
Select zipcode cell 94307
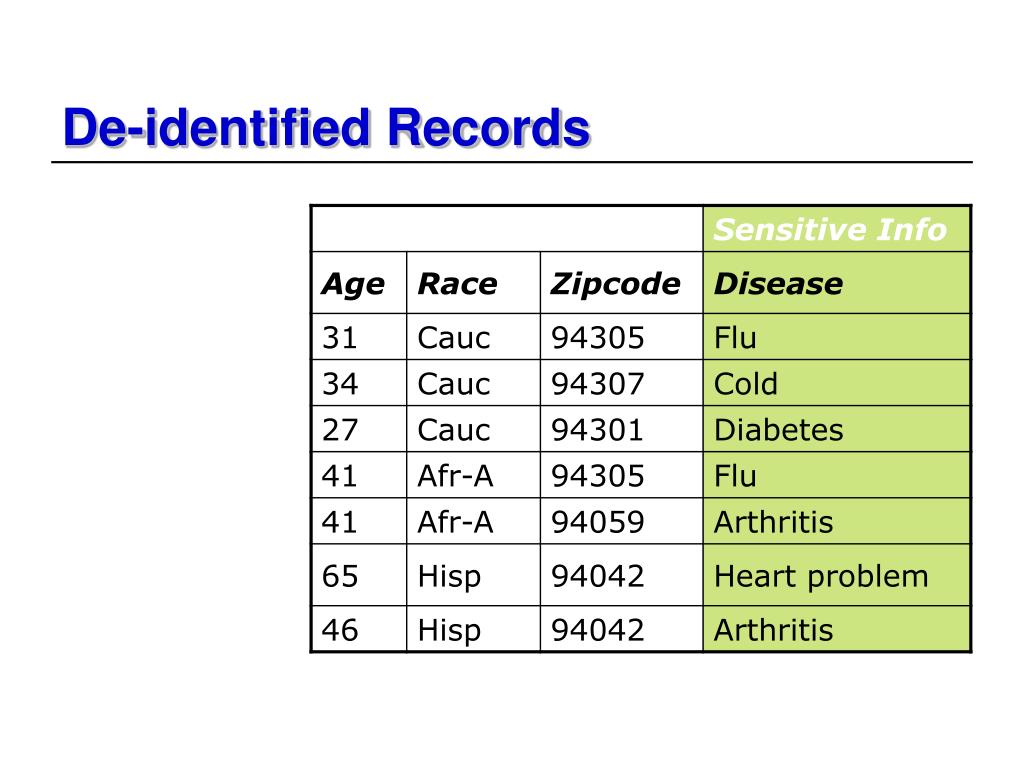[622, 383]
